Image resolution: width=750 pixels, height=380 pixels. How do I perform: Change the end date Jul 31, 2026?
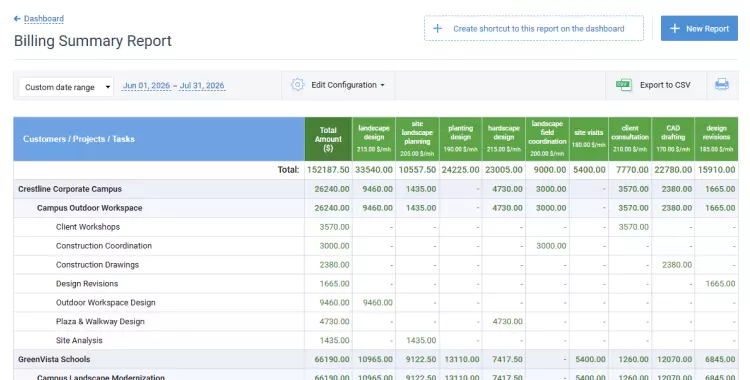pos(202,86)
